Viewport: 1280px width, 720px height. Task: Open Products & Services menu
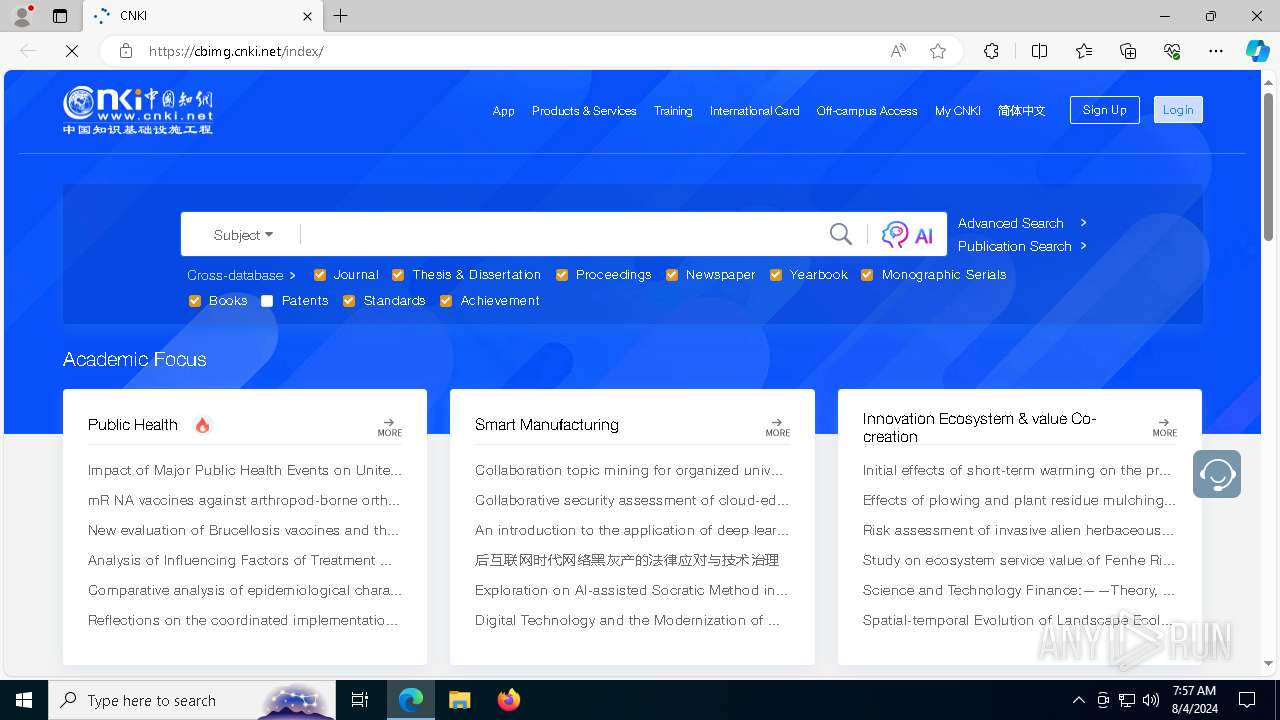point(584,111)
